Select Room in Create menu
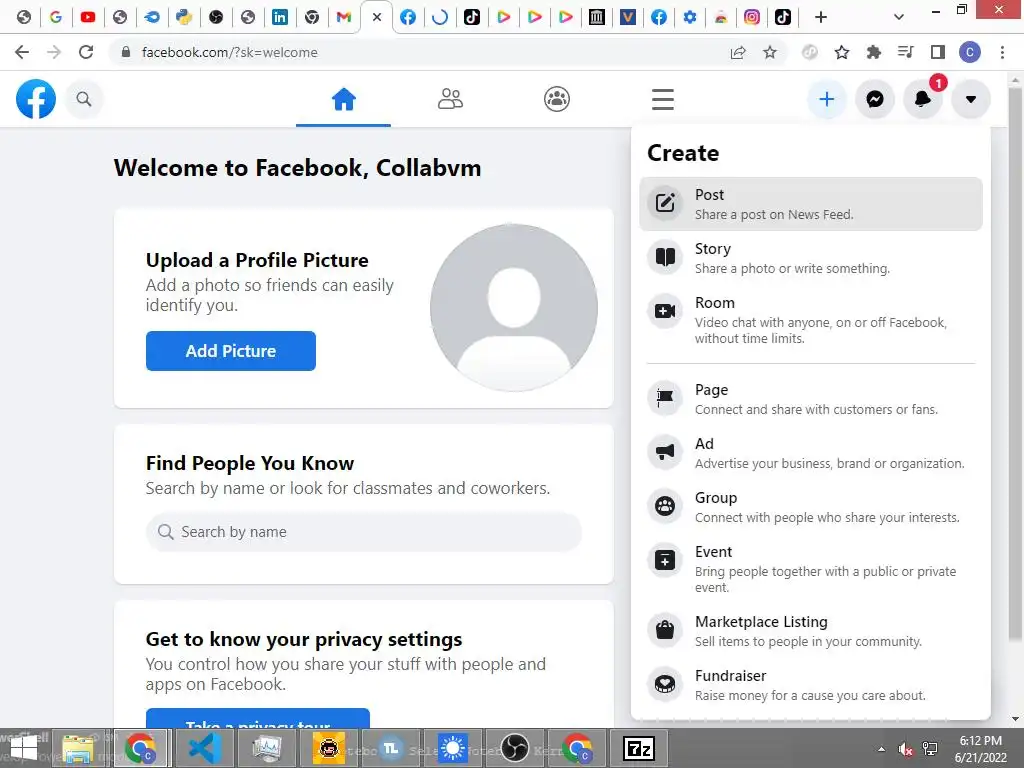Image resolution: width=1024 pixels, height=768 pixels. click(x=811, y=319)
